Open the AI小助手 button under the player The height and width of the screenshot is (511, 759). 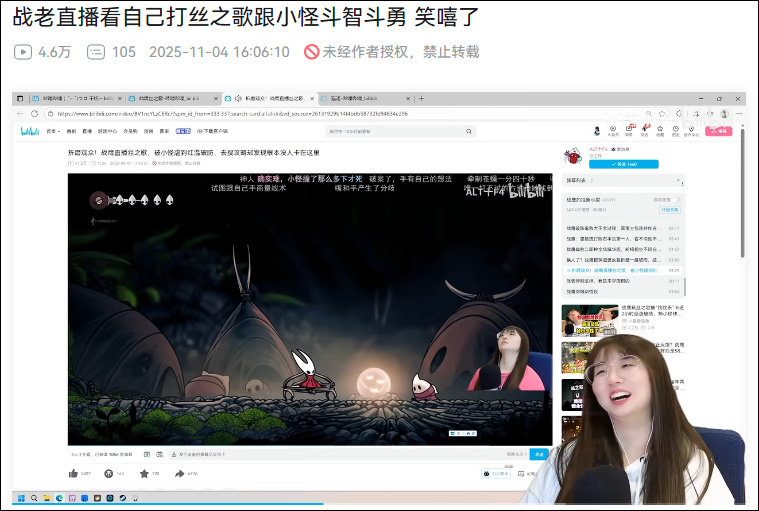point(495,473)
